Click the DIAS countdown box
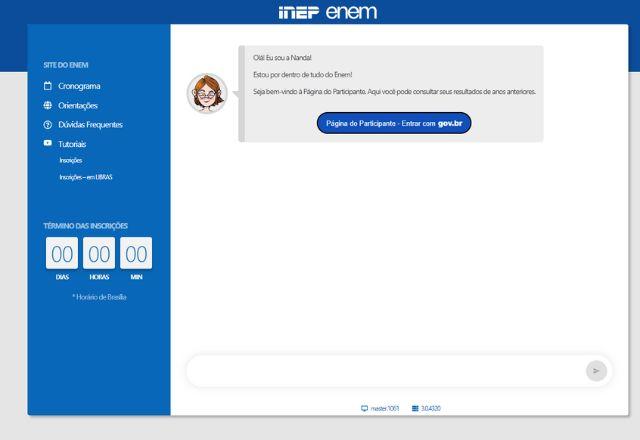This screenshot has width=640, height=440. pos(62,253)
